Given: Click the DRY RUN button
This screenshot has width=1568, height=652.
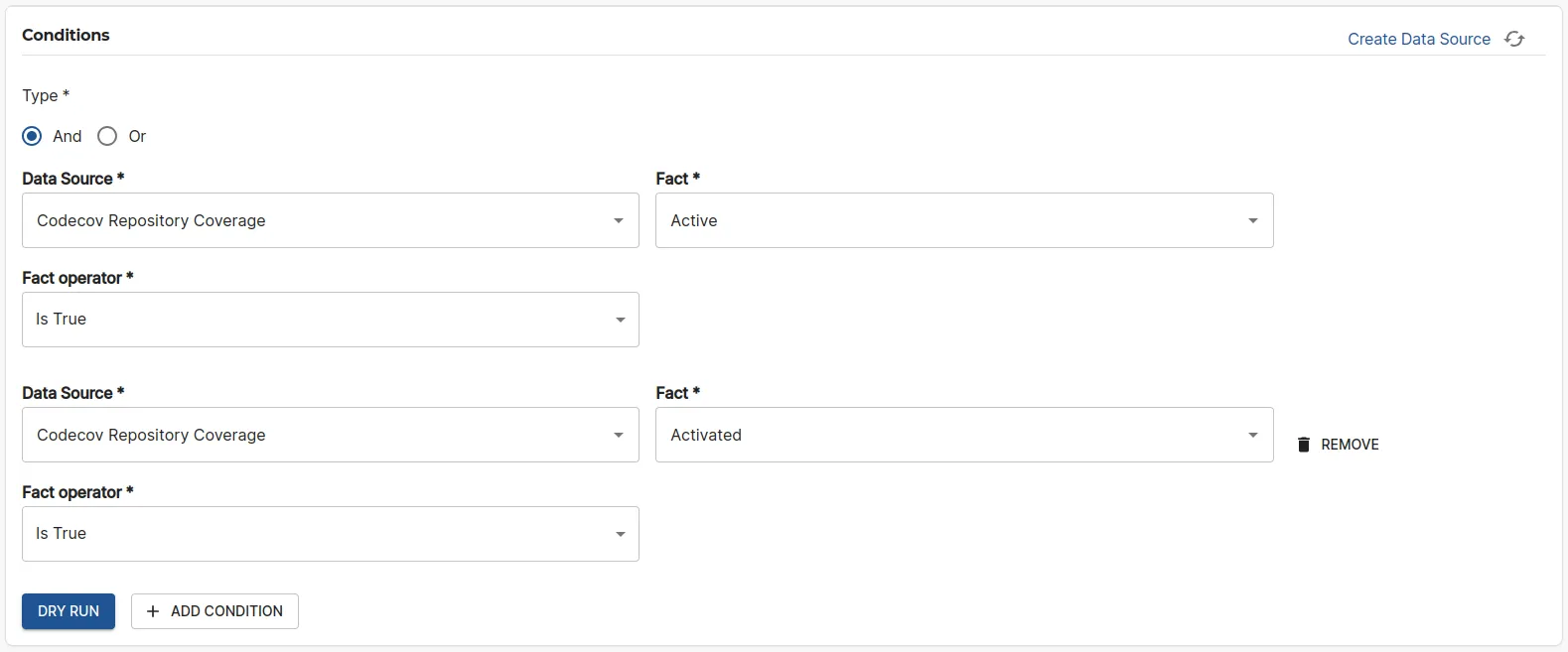Looking at the screenshot, I should (68, 611).
